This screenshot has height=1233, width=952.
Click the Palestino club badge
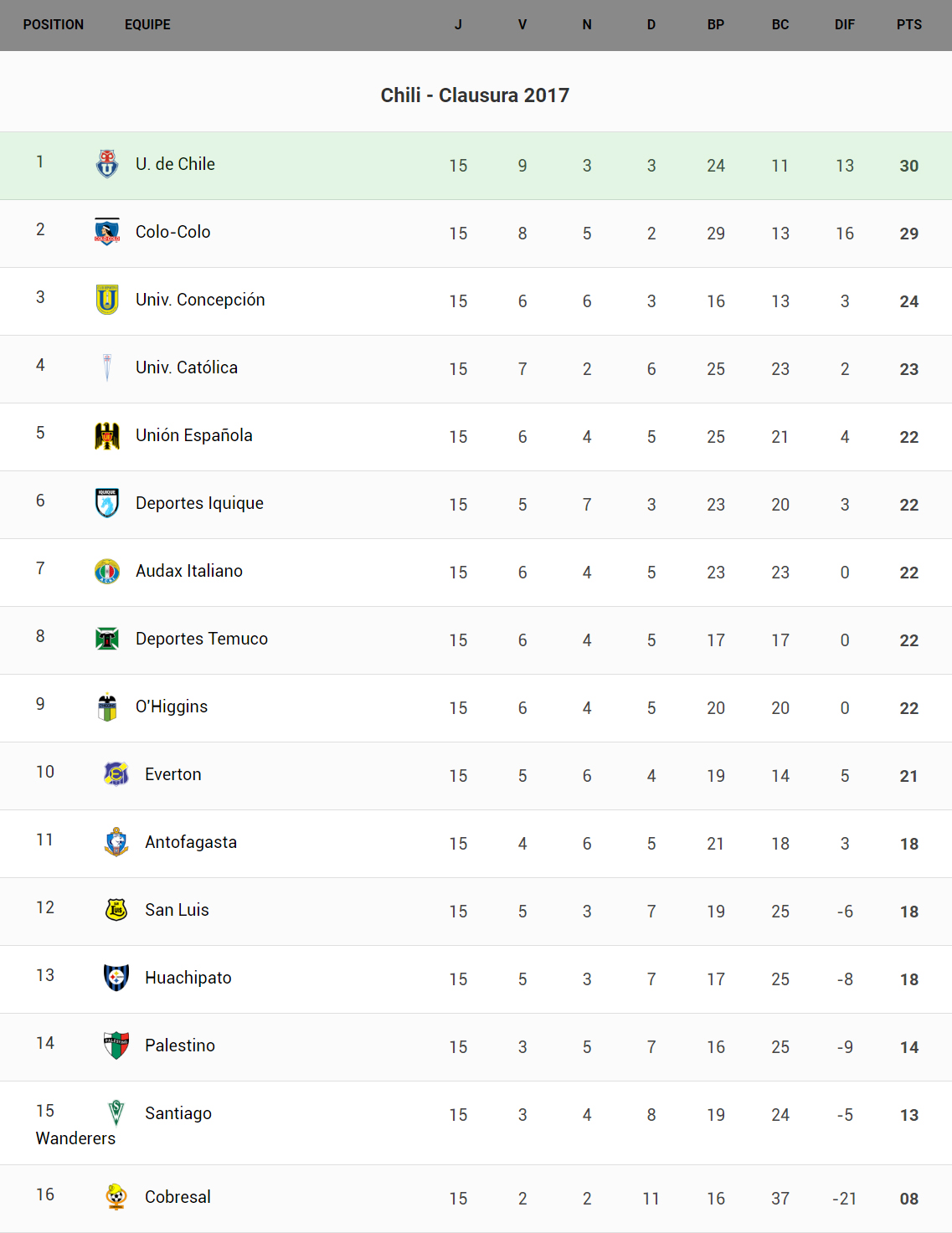[116, 1045]
